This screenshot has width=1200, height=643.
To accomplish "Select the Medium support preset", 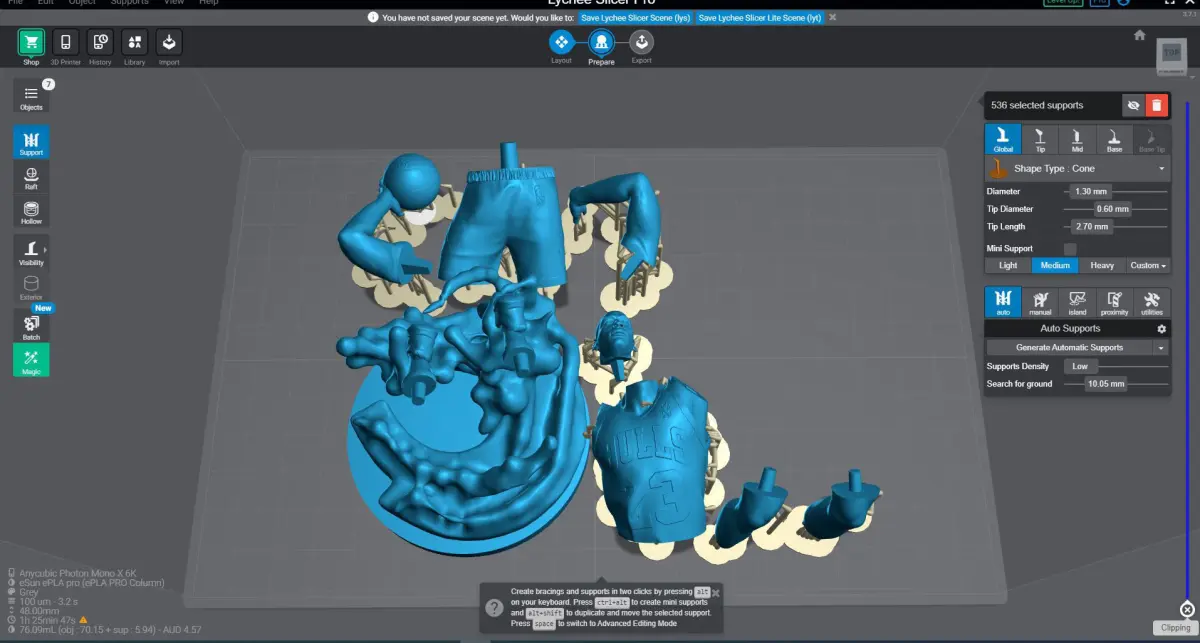I will [x=1055, y=265].
